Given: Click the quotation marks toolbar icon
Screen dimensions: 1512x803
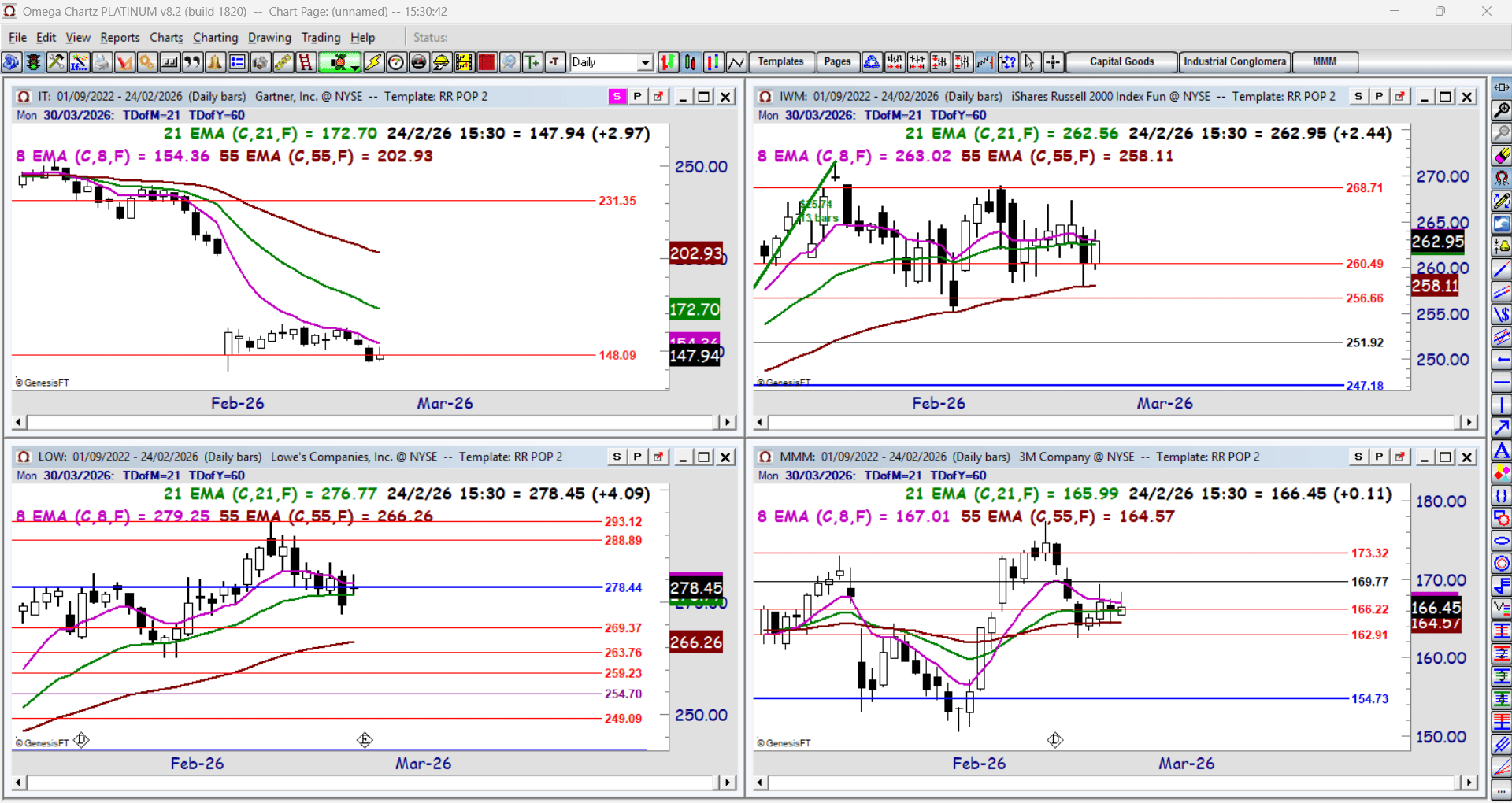Looking at the screenshot, I should 192,62.
